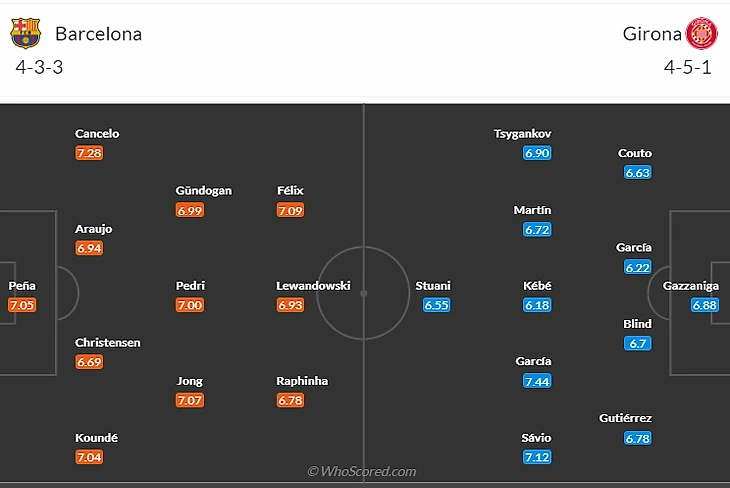Select Christensen's player name
The width and height of the screenshot is (730, 488).
(107, 343)
